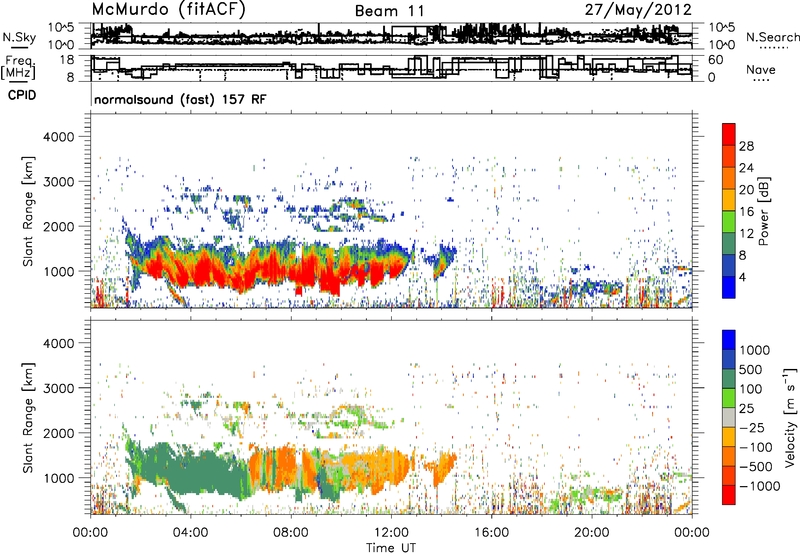
Task: Click the "16" label on Power colorbar
Action: [x=746, y=212]
